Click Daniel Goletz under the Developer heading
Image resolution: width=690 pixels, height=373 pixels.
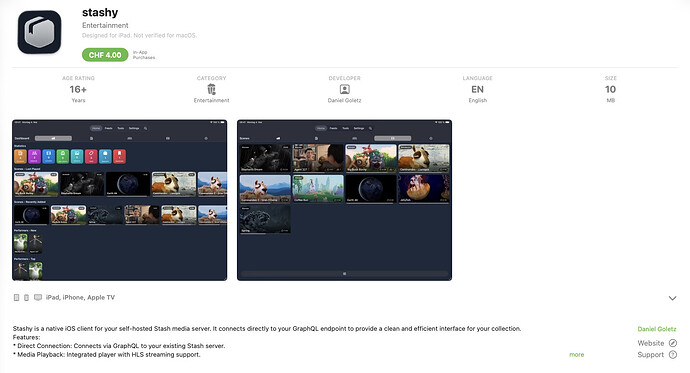coord(345,100)
